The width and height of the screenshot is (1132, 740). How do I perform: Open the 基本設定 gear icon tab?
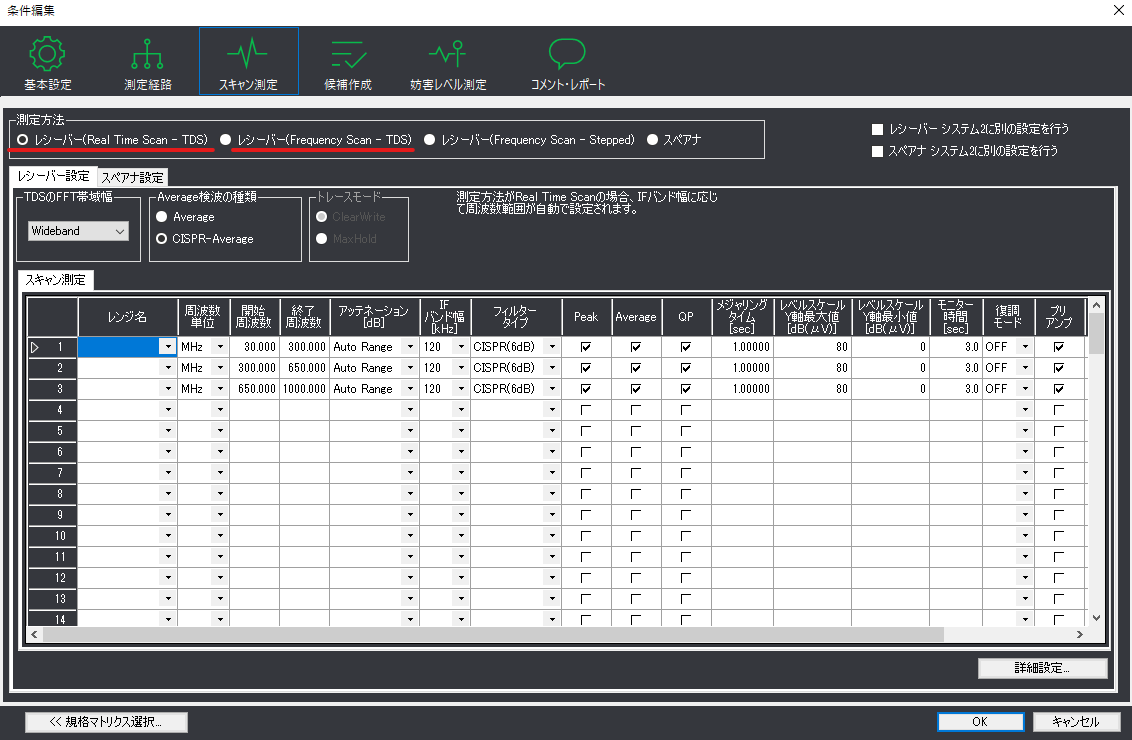tap(48, 64)
